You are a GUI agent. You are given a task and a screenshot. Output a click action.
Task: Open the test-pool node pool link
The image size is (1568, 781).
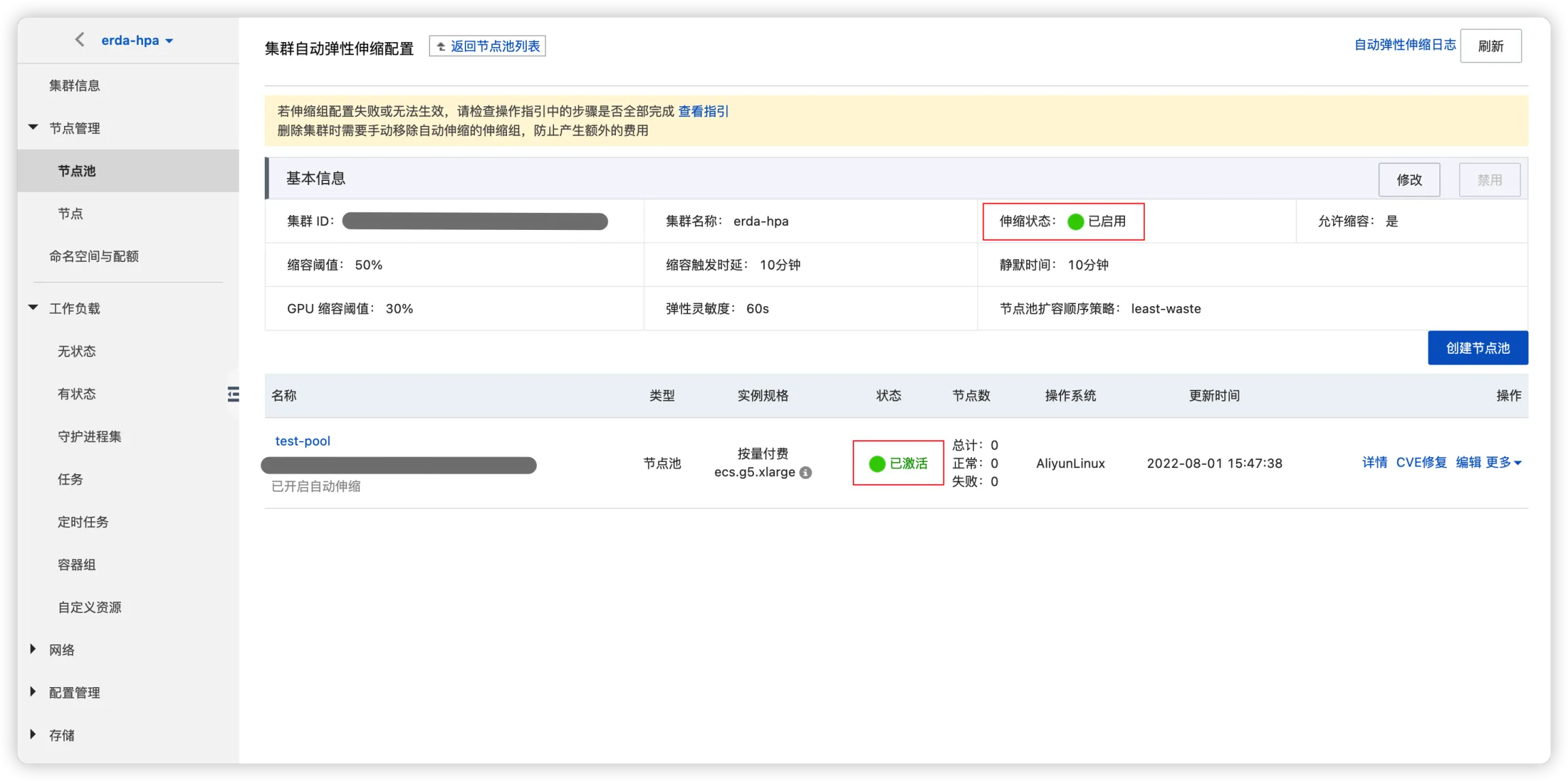(303, 441)
